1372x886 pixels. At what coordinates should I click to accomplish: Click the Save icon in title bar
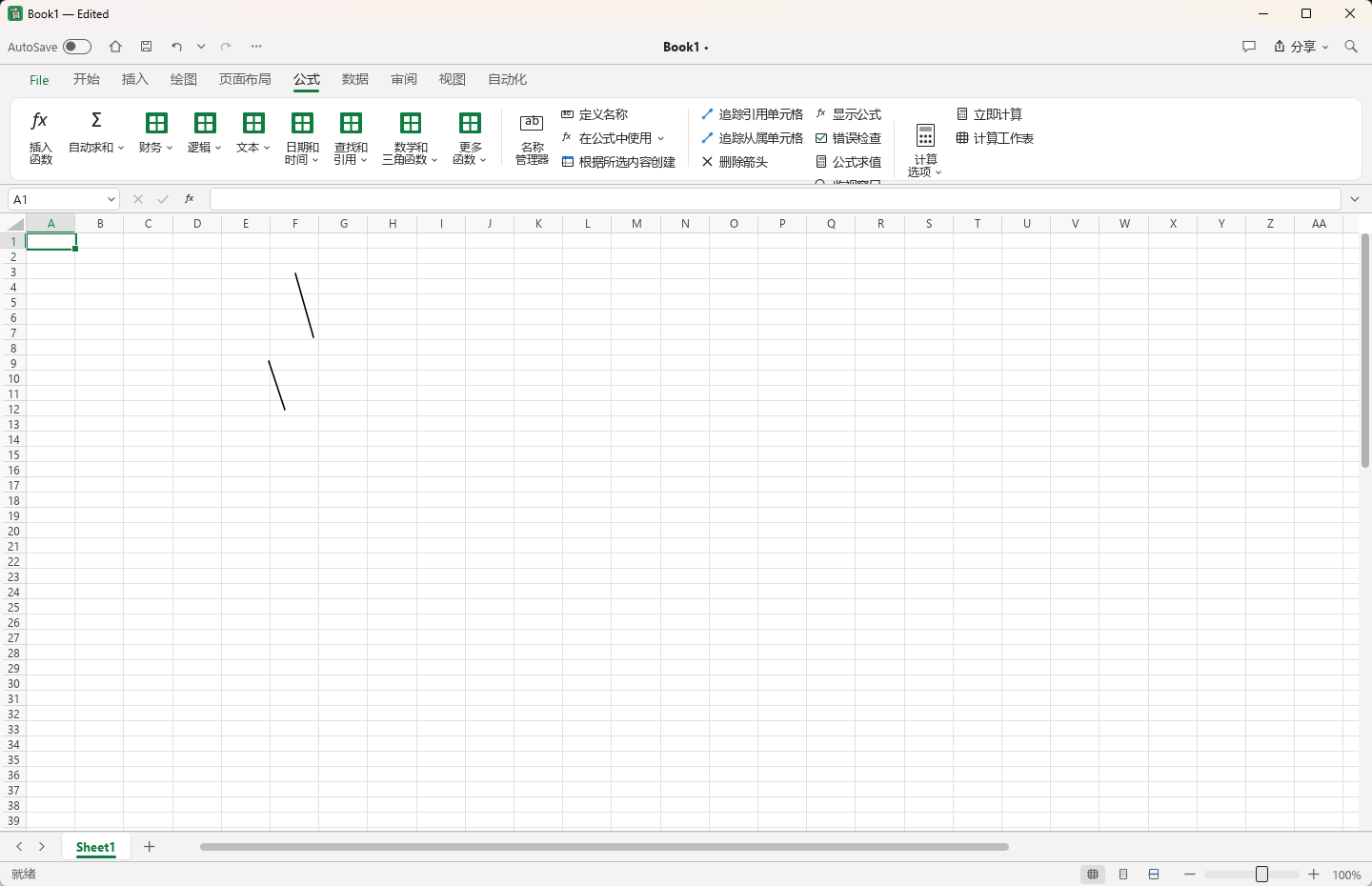[x=146, y=47]
